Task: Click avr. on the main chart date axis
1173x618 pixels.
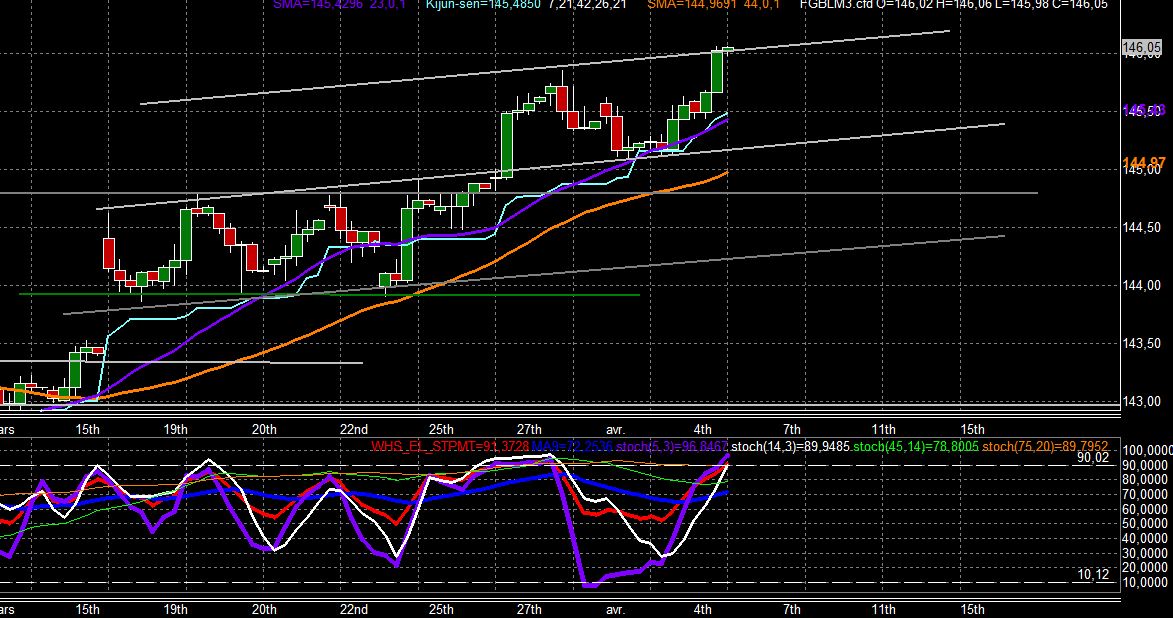Action: 615,429
